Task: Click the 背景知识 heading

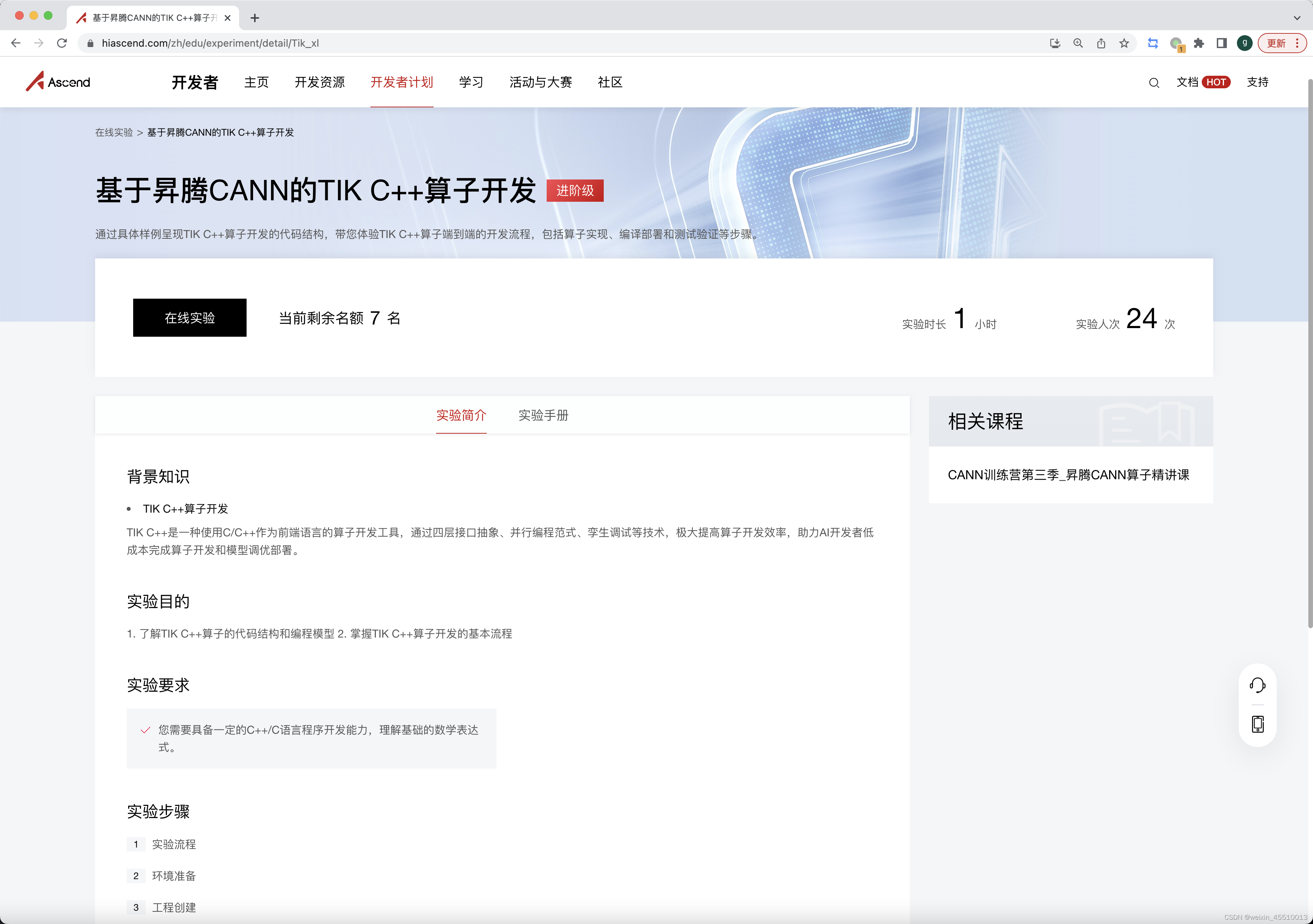Action: [x=158, y=477]
